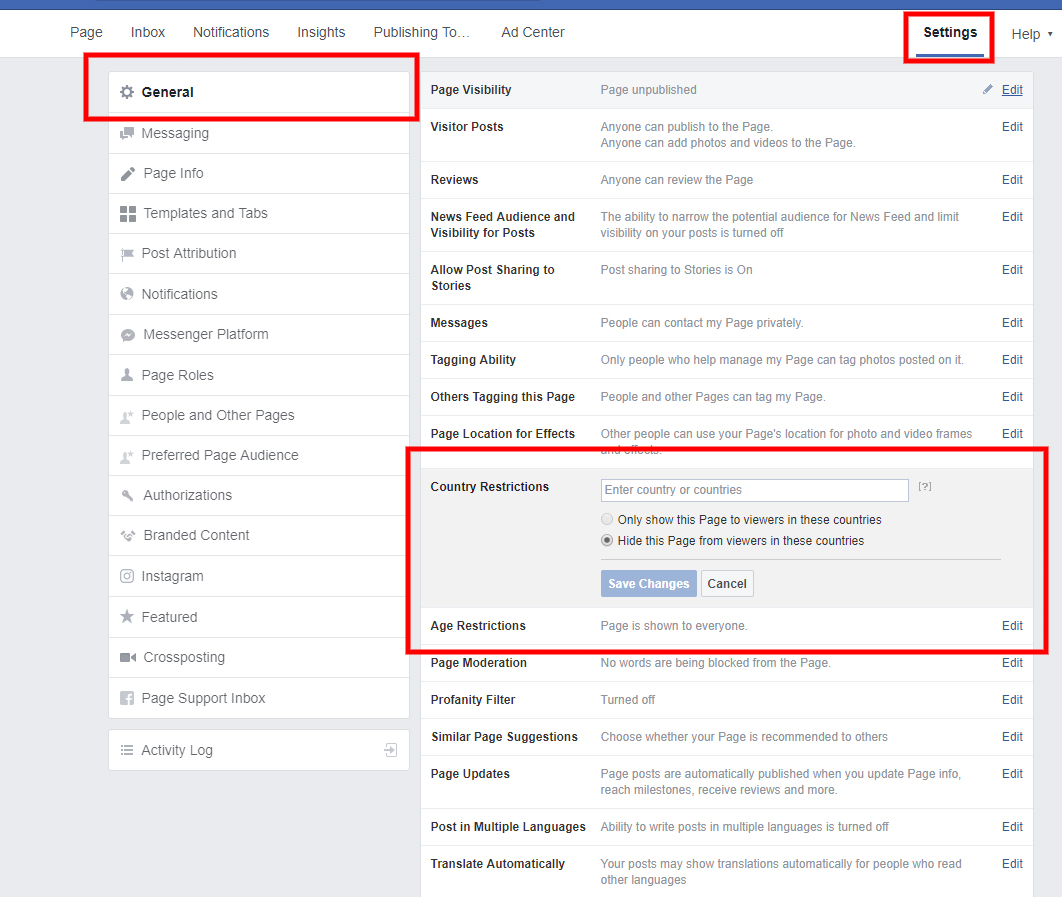Image resolution: width=1062 pixels, height=897 pixels.
Task: Open Templates and Tabs settings
Action: click(259, 213)
